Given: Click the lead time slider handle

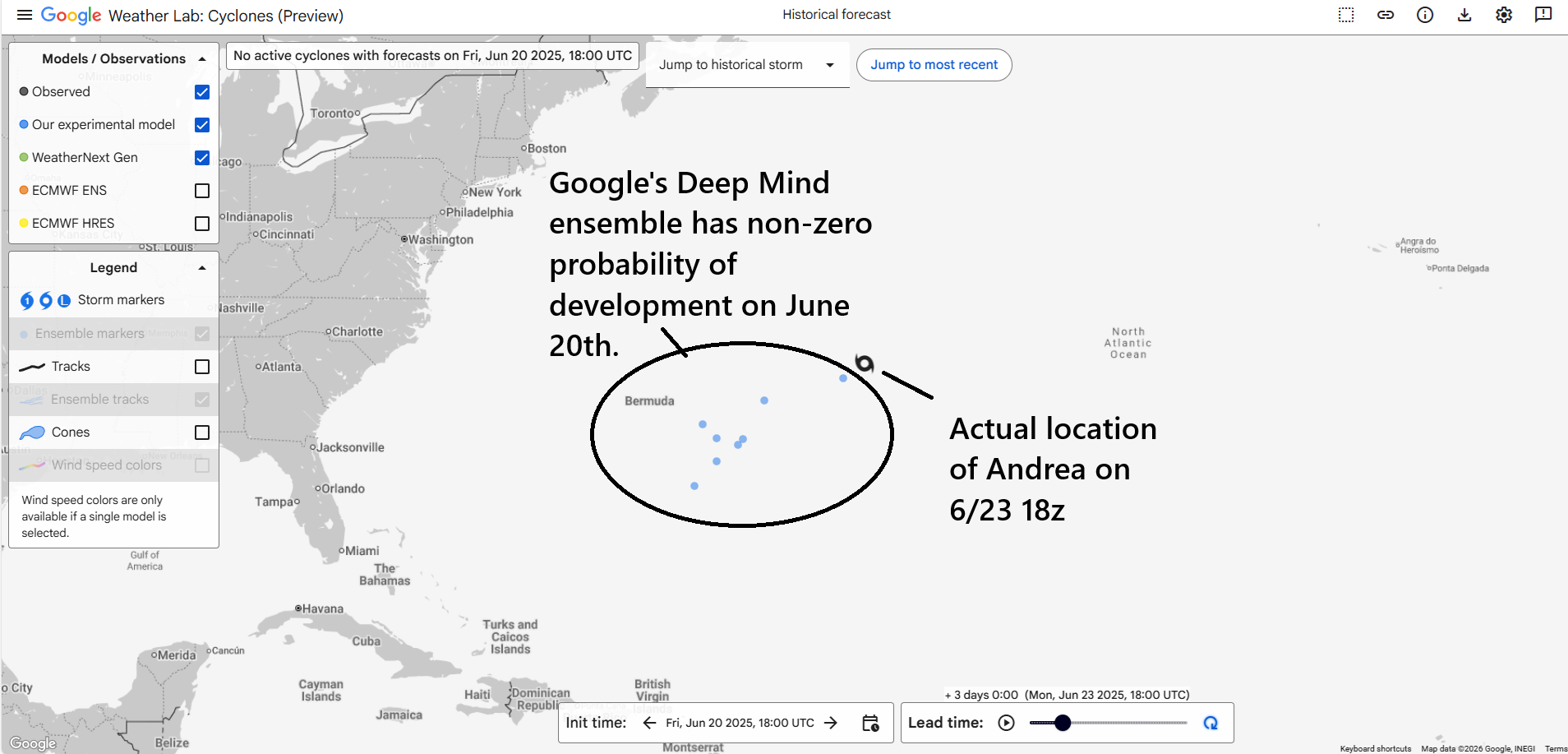Looking at the screenshot, I should [1063, 723].
